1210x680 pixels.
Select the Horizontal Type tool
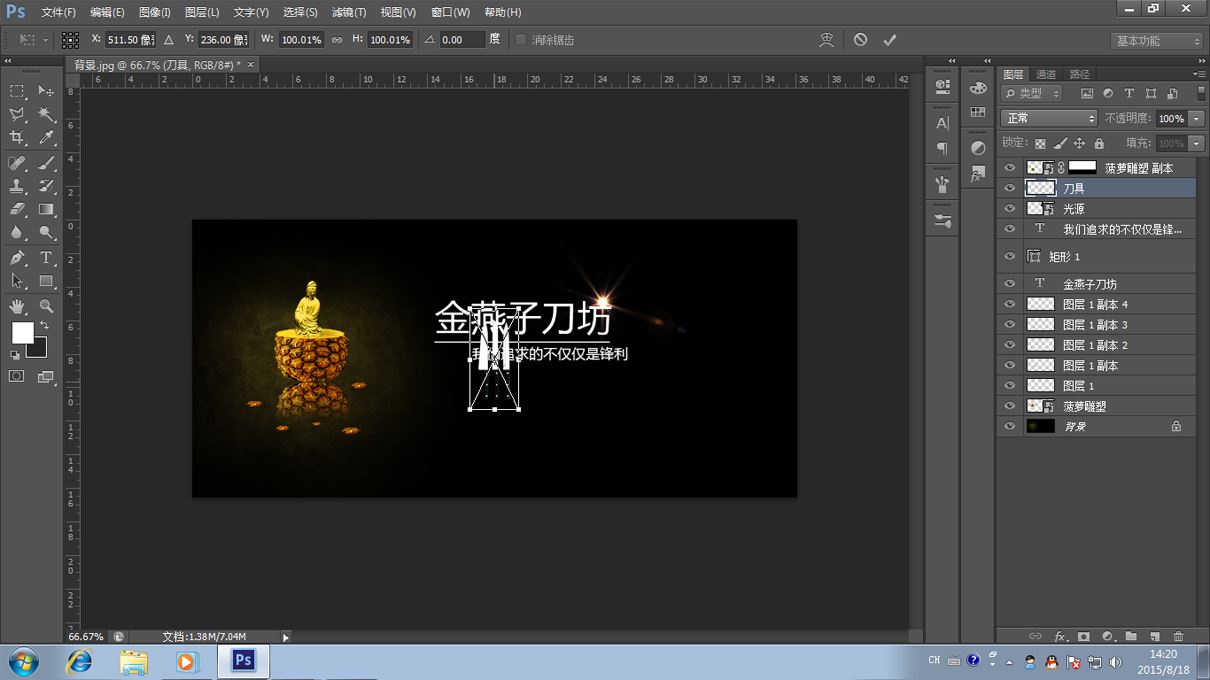(47, 258)
